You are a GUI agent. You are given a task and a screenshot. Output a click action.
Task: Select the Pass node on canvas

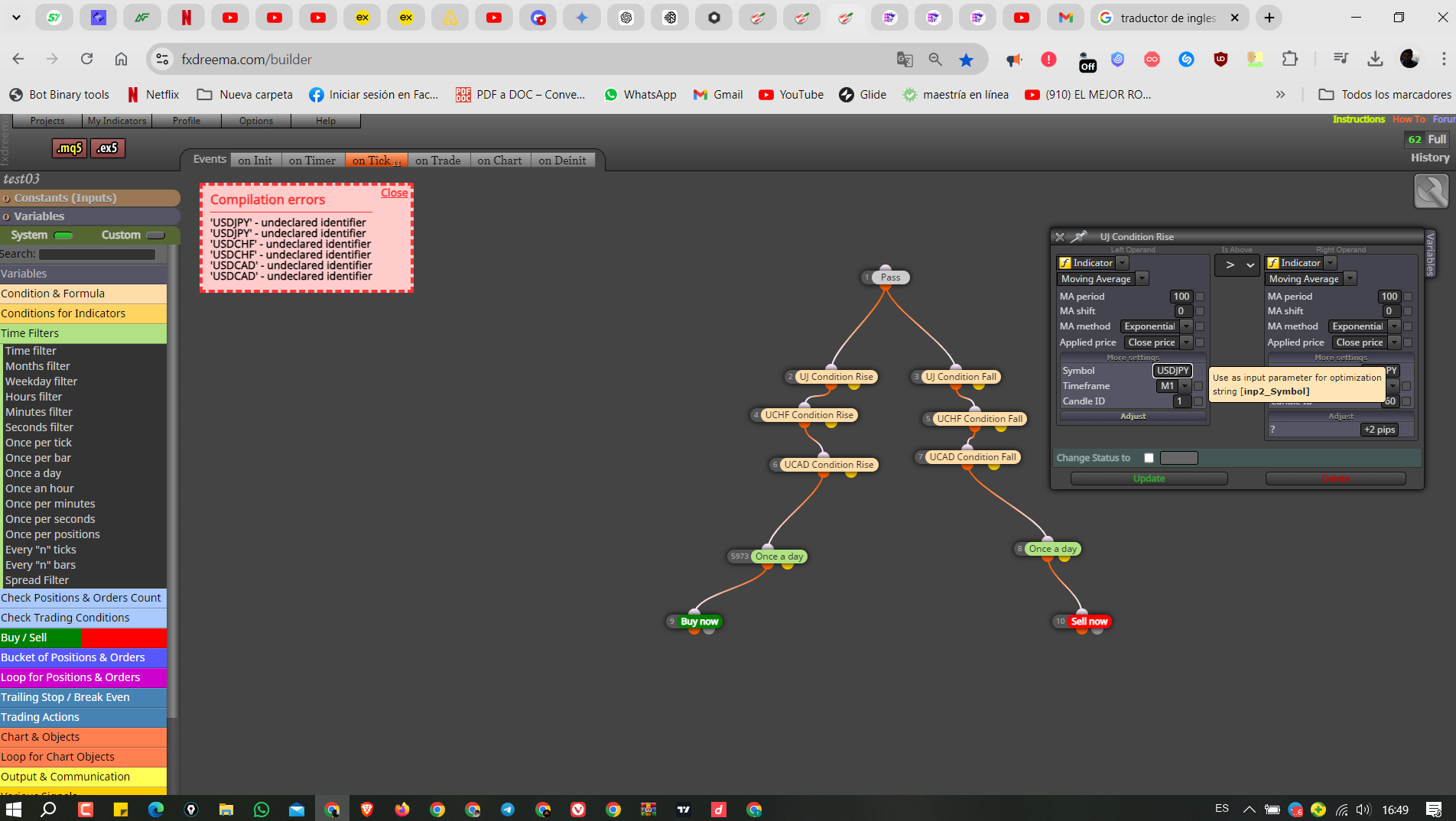click(x=890, y=277)
